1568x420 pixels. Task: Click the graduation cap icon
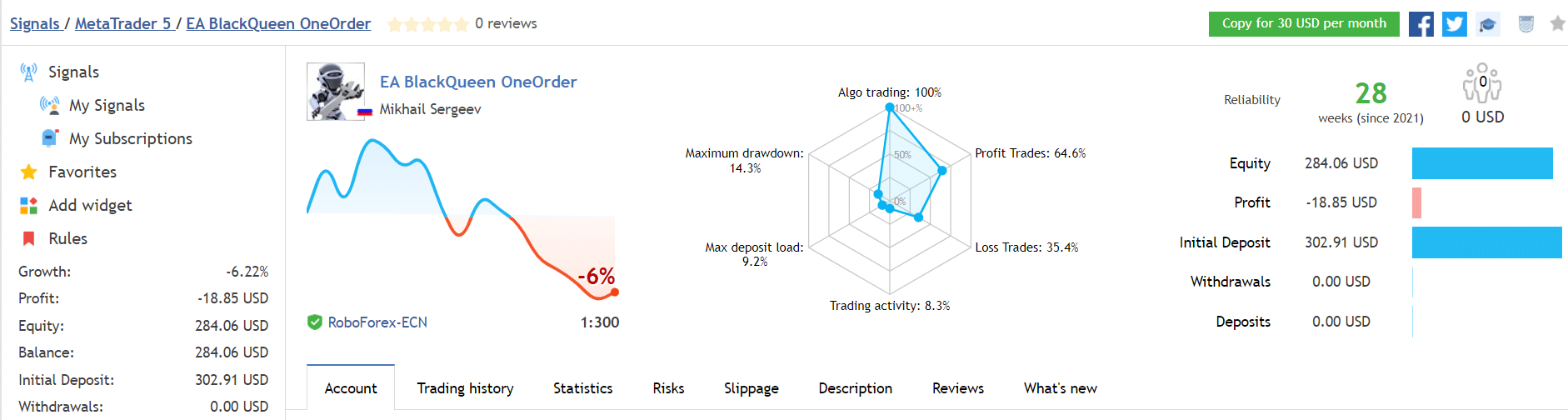1487,24
